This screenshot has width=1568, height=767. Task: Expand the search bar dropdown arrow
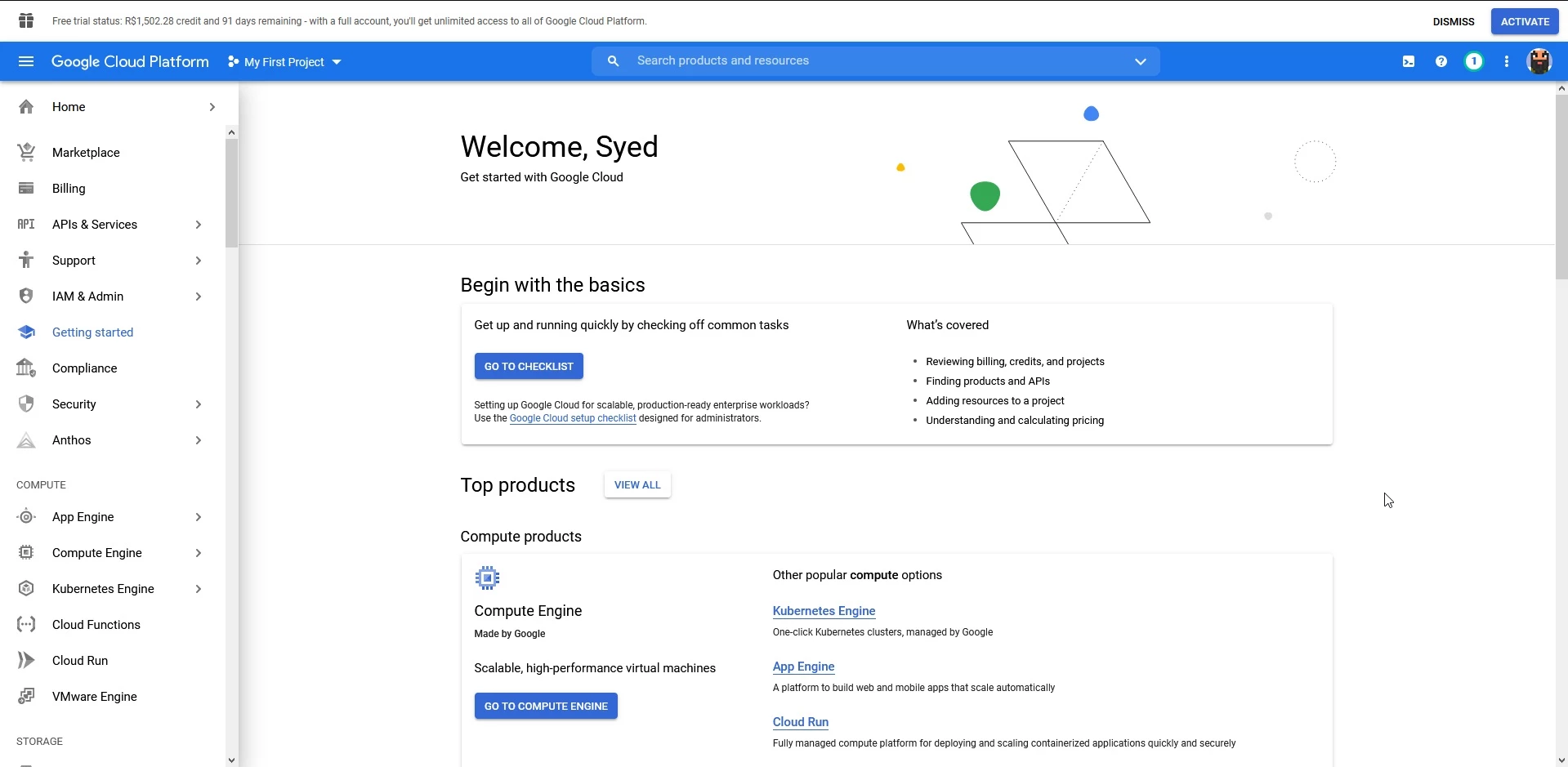tap(1141, 61)
